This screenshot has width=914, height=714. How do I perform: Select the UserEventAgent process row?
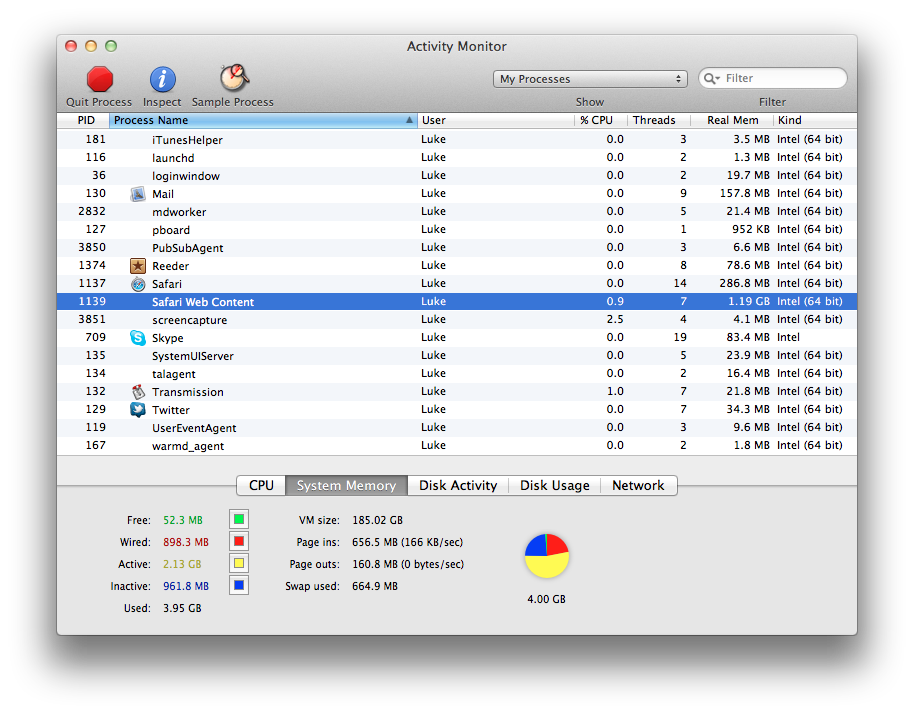pyautogui.click(x=457, y=428)
